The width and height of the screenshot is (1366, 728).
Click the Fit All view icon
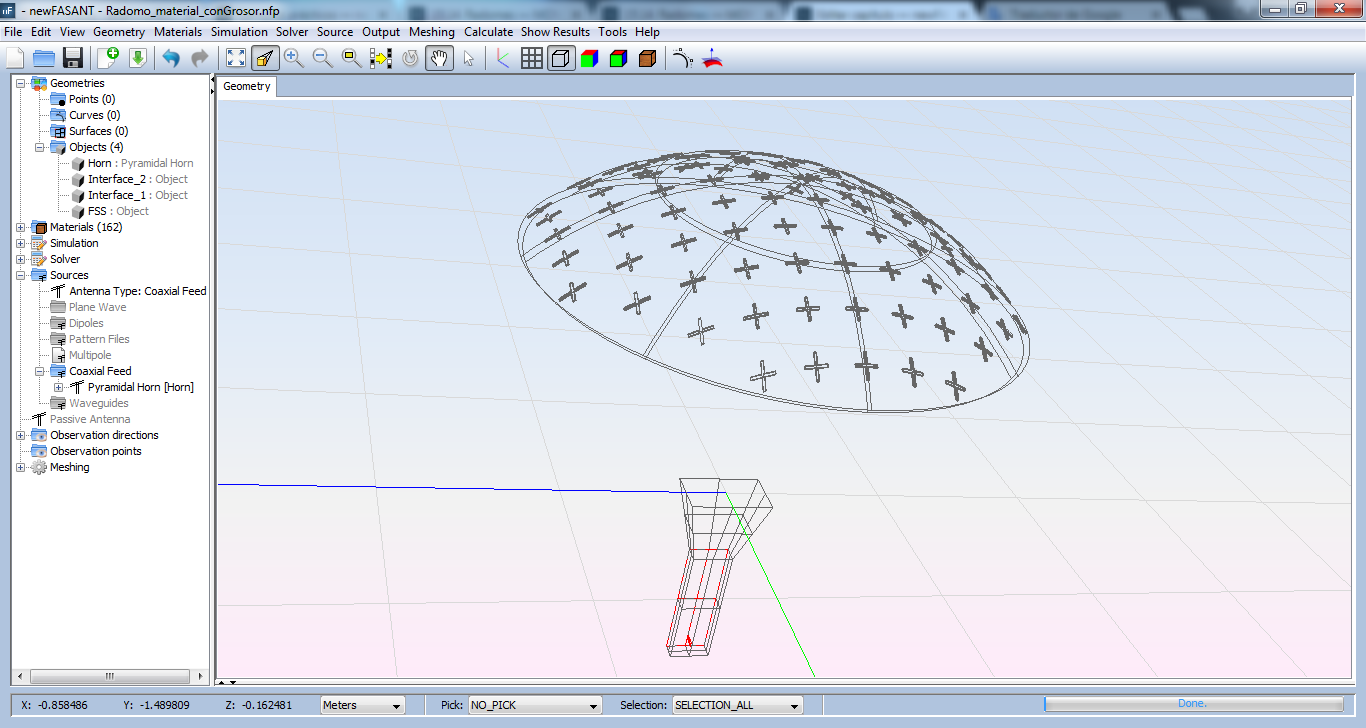236,58
